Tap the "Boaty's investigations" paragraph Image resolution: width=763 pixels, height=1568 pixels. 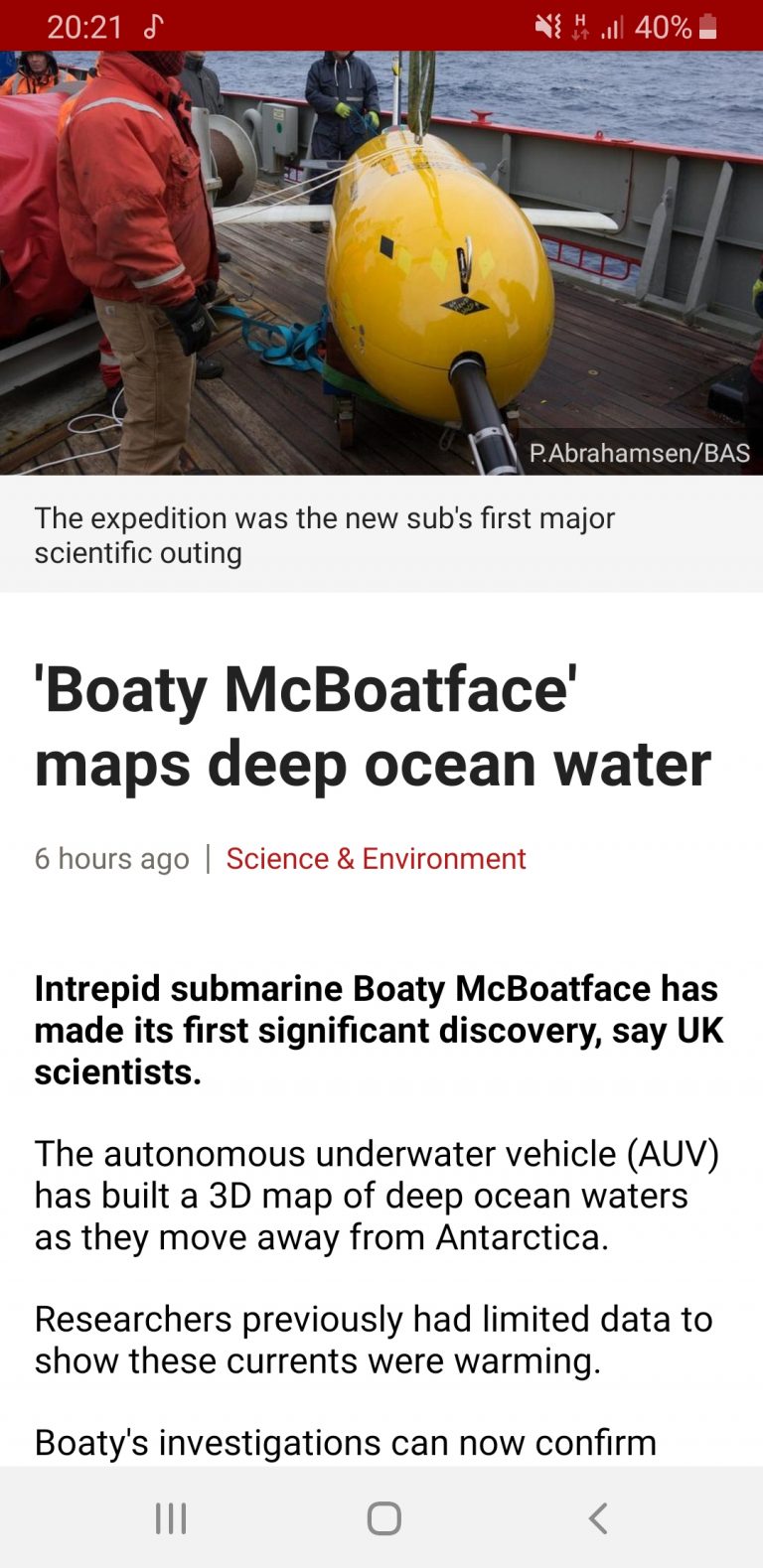345,1442
